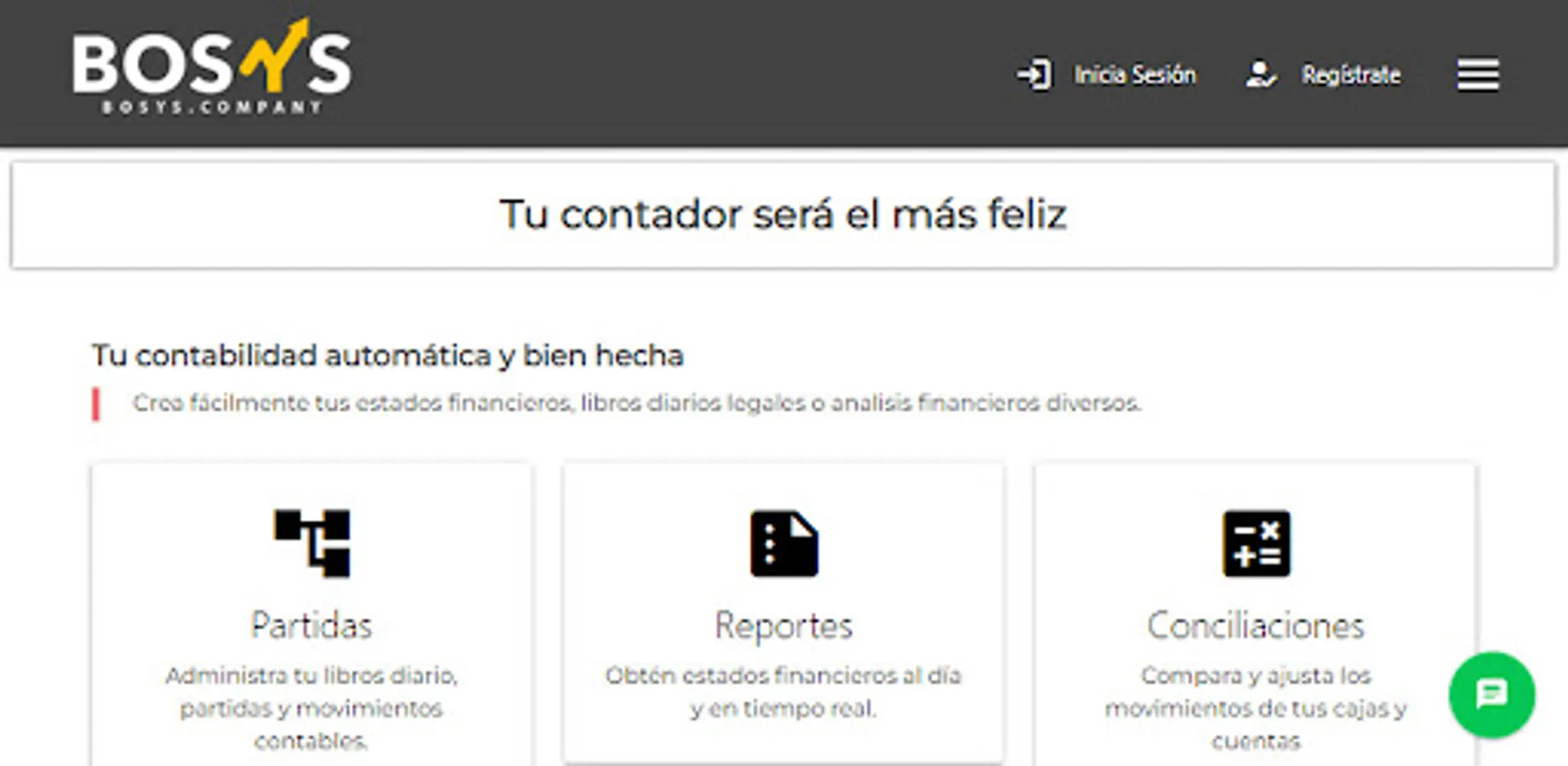This screenshot has height=766, width=1568.
Task: Click the 'Obtén estados financieros al día' description
Action: pyautogui.click(x=784, y=691)
